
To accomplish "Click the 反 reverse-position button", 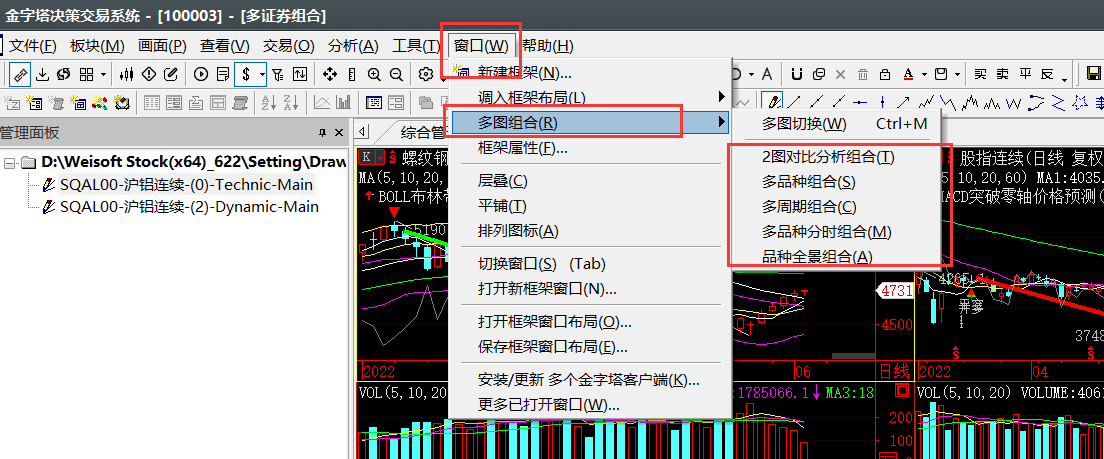I will tap(1047, 74).
